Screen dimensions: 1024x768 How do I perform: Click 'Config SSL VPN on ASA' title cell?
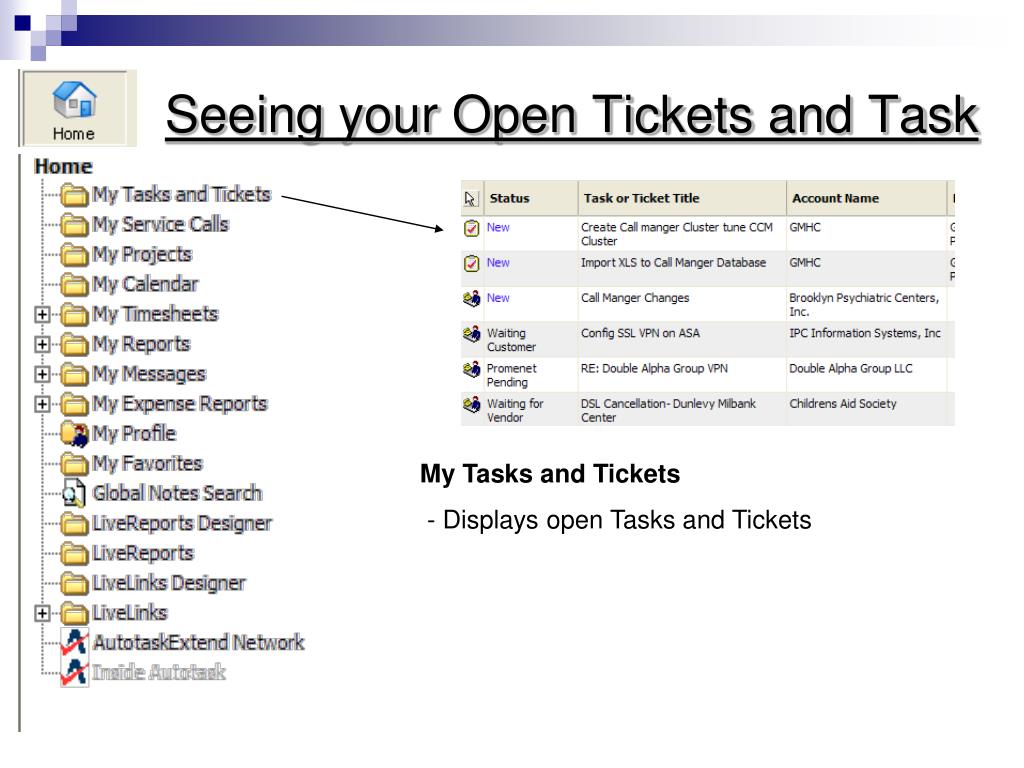click(x=640, y=333)
